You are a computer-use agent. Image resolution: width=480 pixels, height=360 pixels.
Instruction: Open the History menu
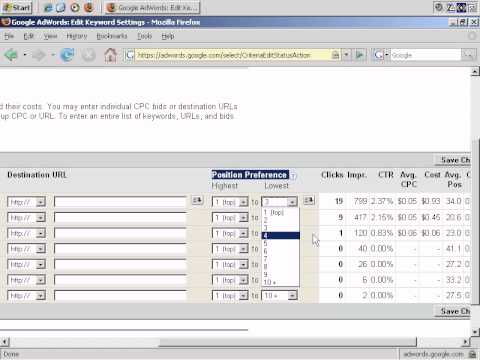click(x=77, y=36)
